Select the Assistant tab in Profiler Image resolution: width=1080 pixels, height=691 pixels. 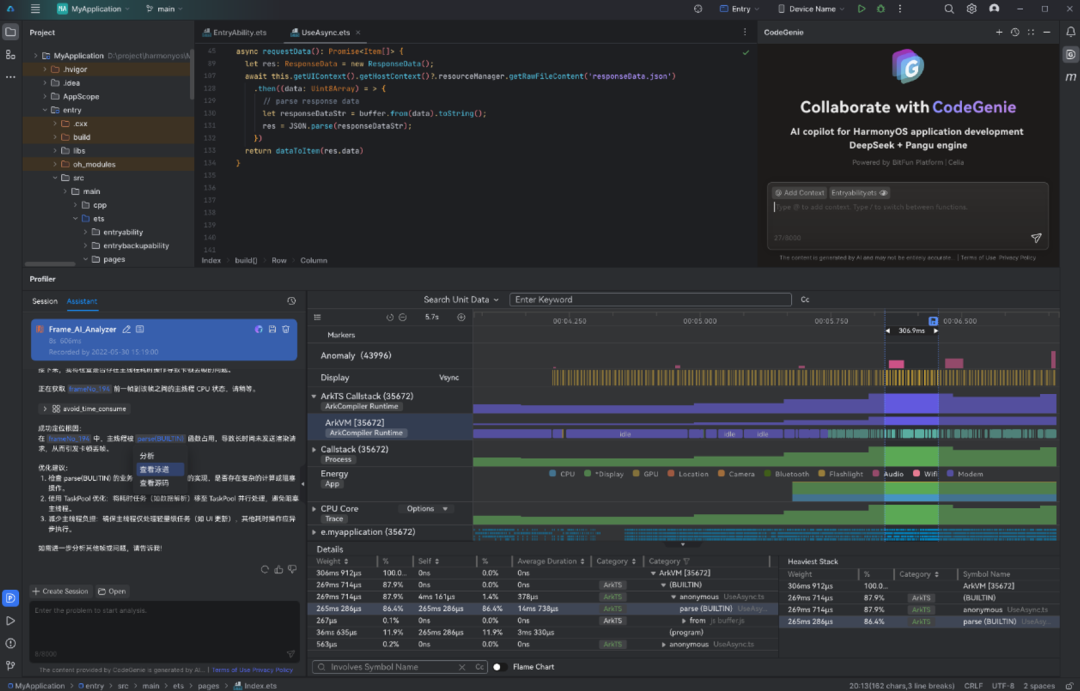coord(82,301)
